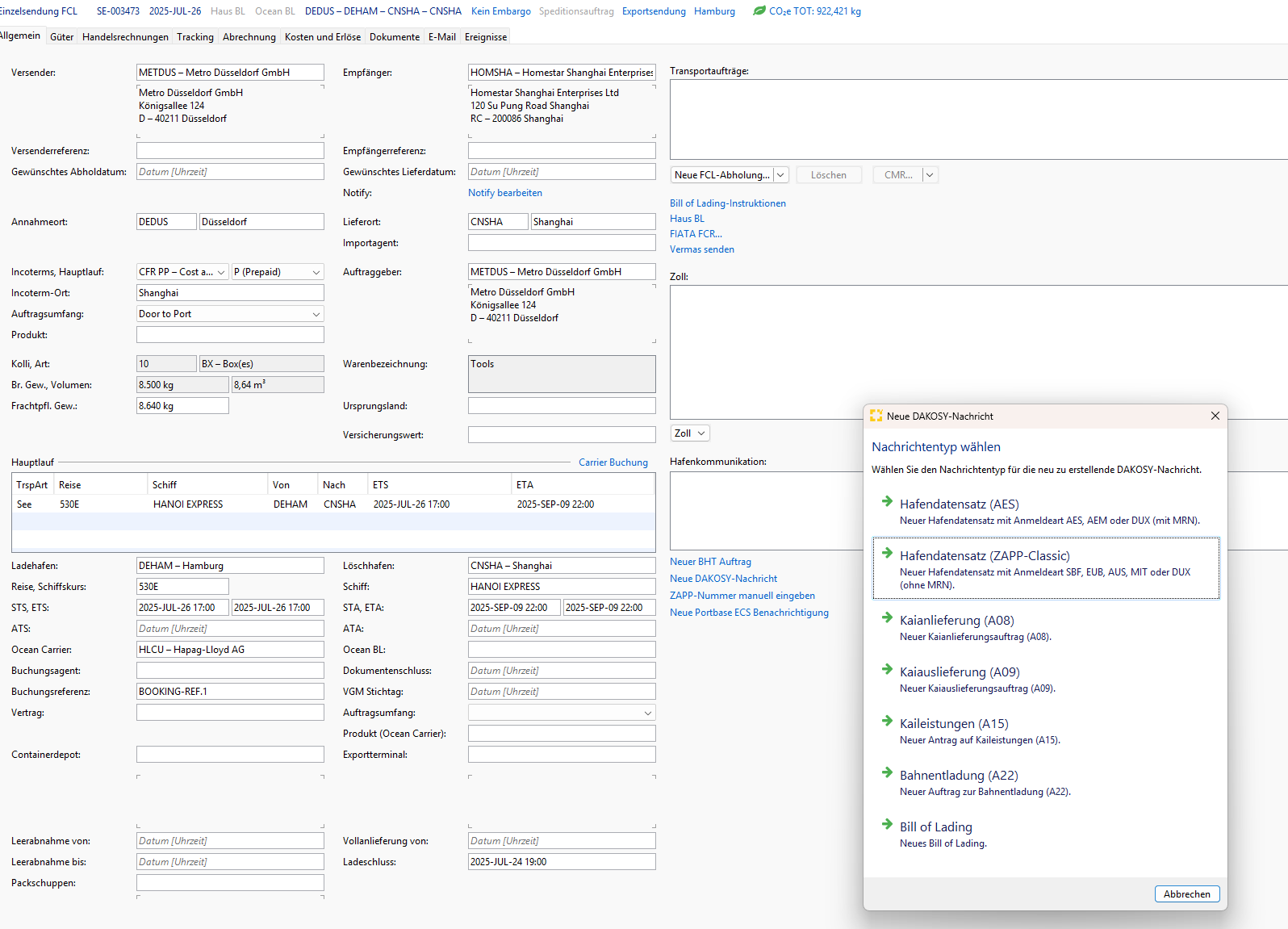Viewport: 1288px width, 929px height.
Task: Select the HANOI EXPRESS row in Hauptlauf table
Action: (x=333, y=504)
